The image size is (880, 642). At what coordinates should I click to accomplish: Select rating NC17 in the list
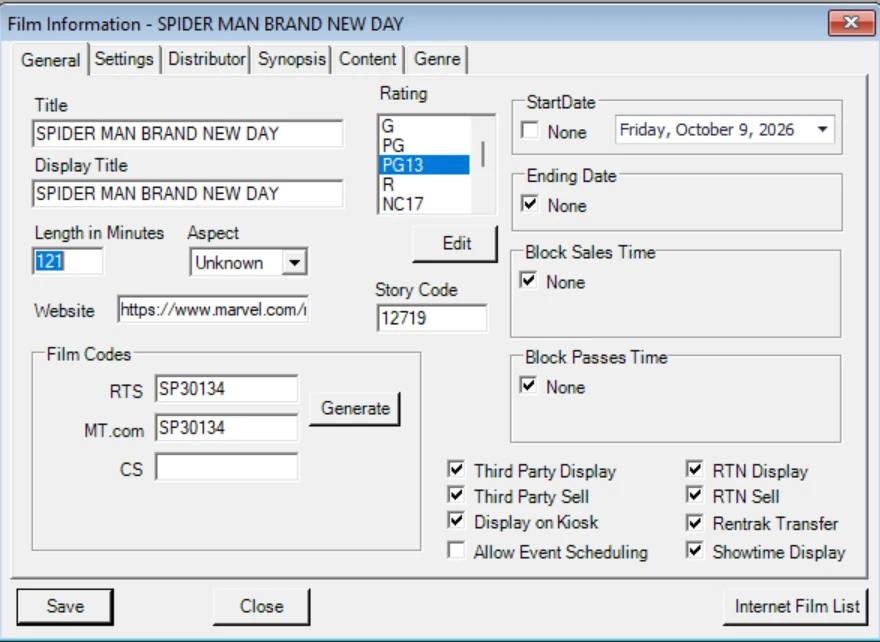(424, 204)
